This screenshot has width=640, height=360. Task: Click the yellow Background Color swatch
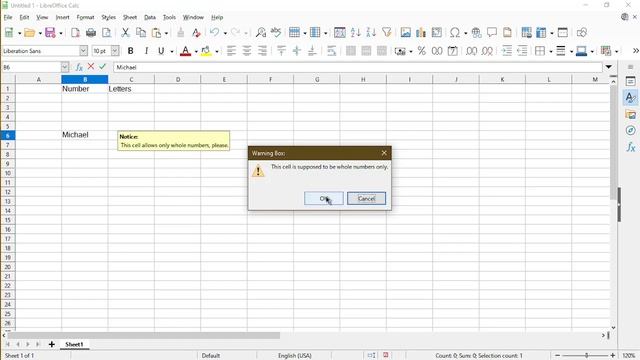[206, 51]
